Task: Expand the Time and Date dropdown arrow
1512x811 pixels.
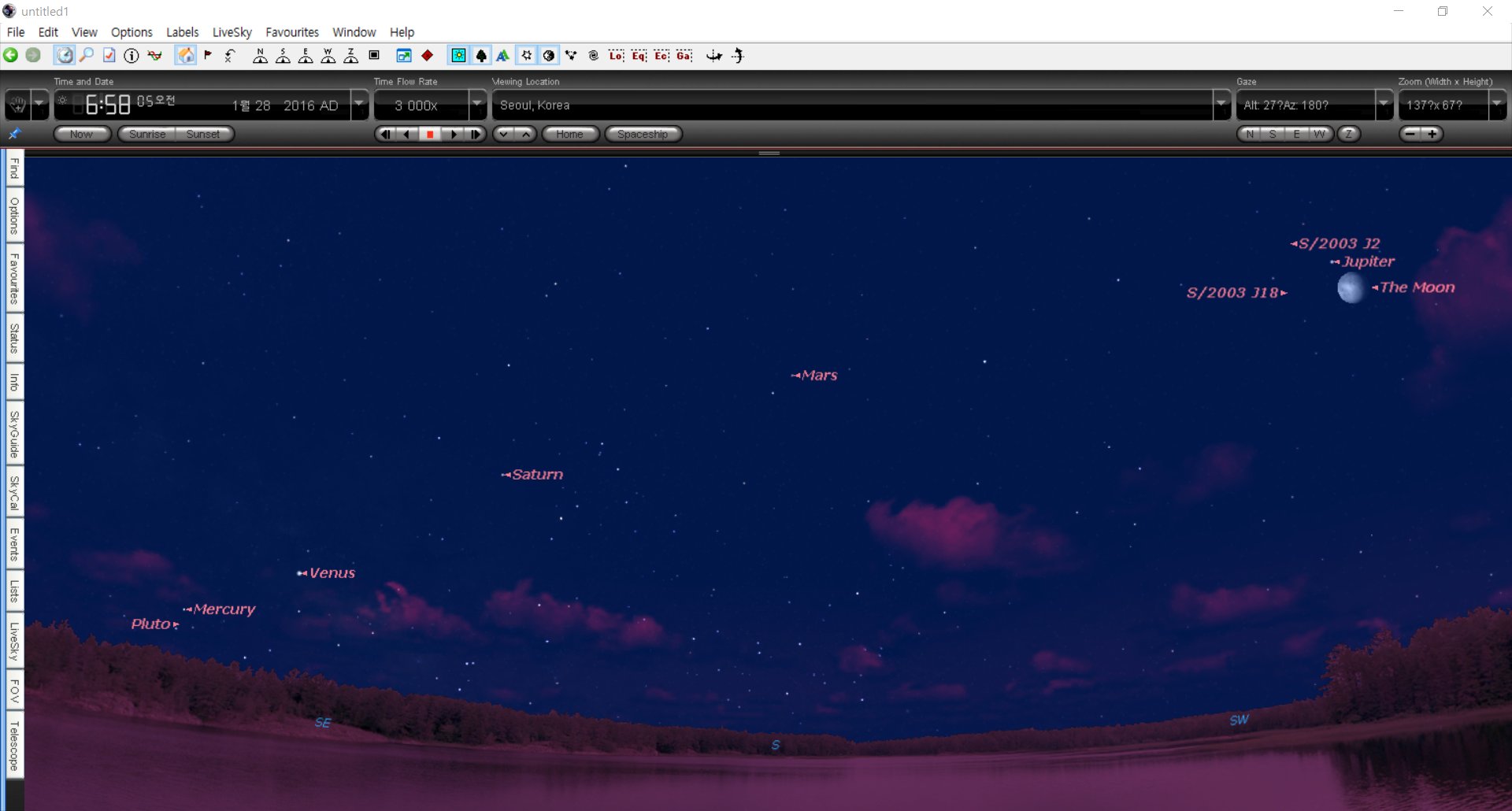Action: [359, 104]
